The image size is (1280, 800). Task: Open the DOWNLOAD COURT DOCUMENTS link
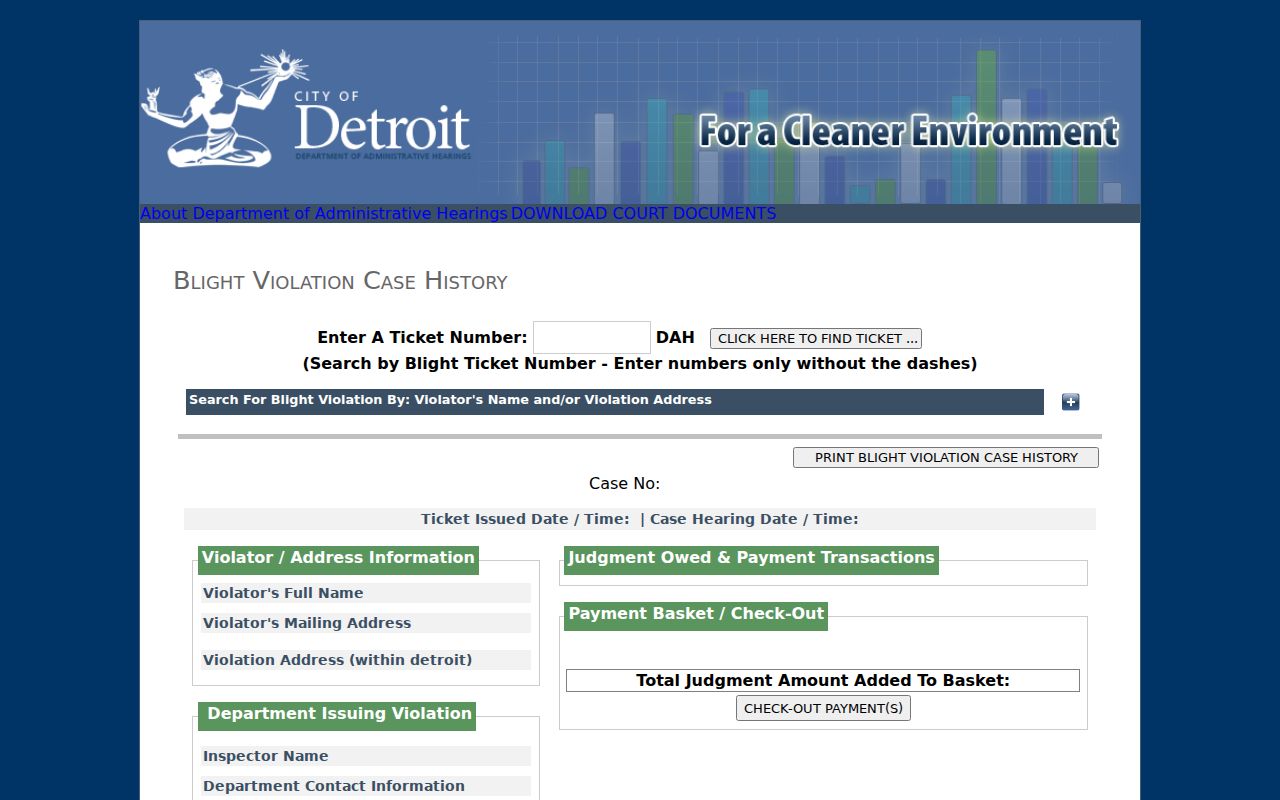[x=643, y=213]
